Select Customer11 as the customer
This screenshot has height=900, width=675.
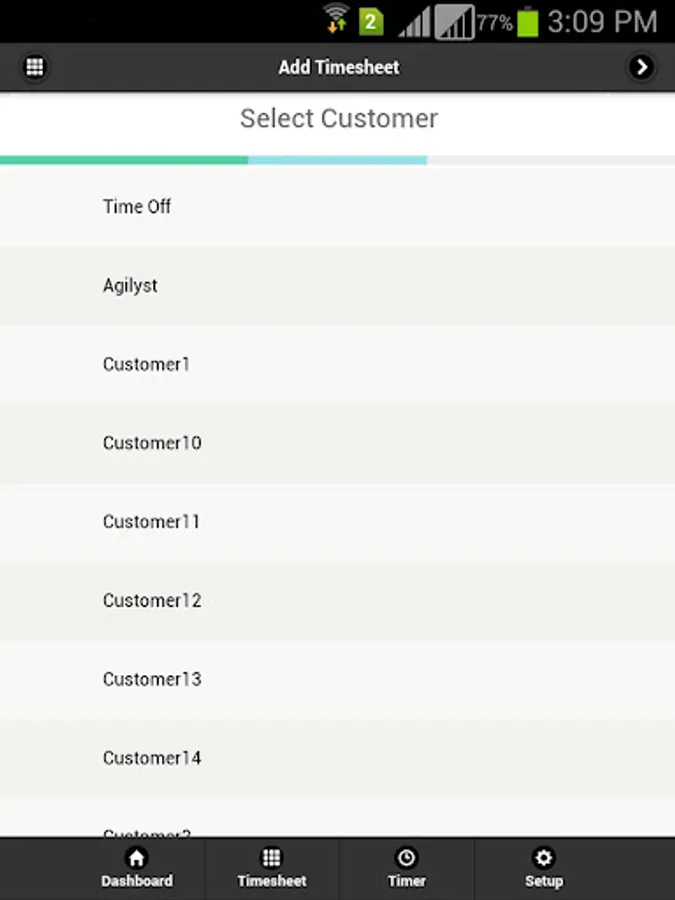[x=151, y=522]
